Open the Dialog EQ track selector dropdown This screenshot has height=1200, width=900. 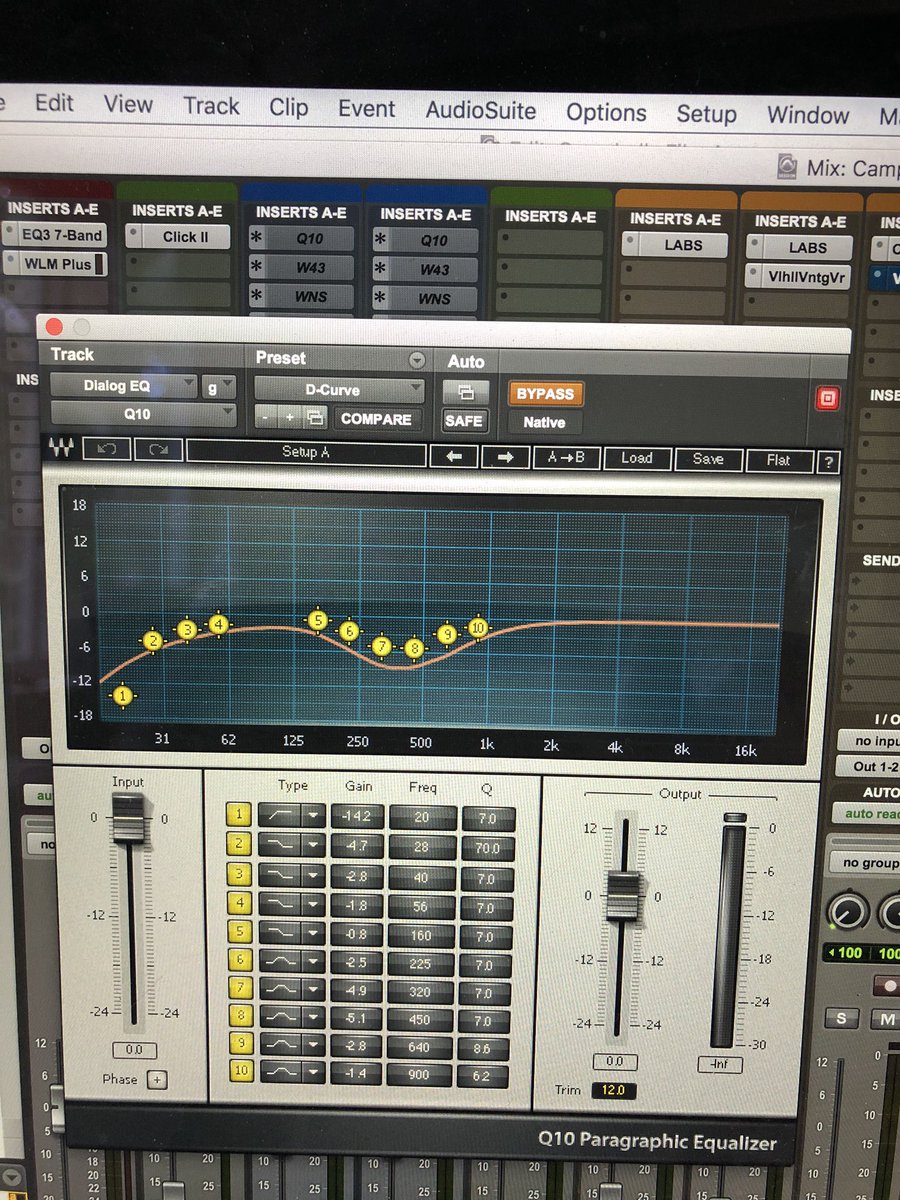click(x=124, y=385)
